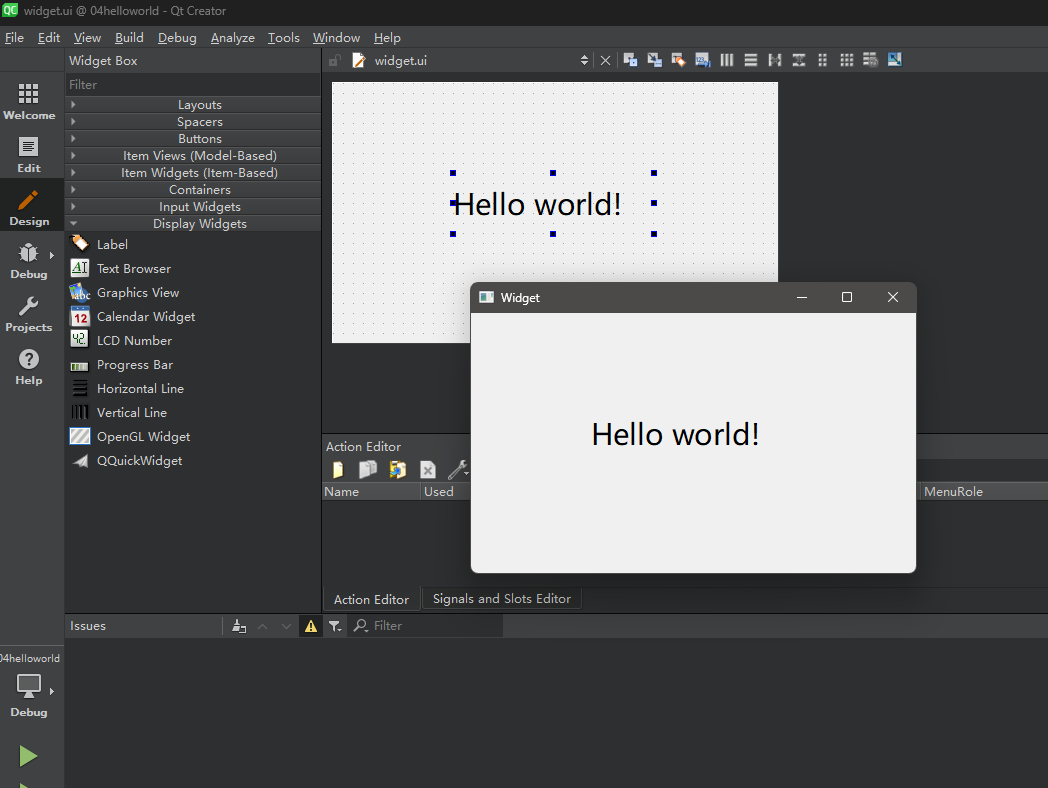Collapse the Display Widgets category
This screenshot has width=1048, height=788.
199,224
